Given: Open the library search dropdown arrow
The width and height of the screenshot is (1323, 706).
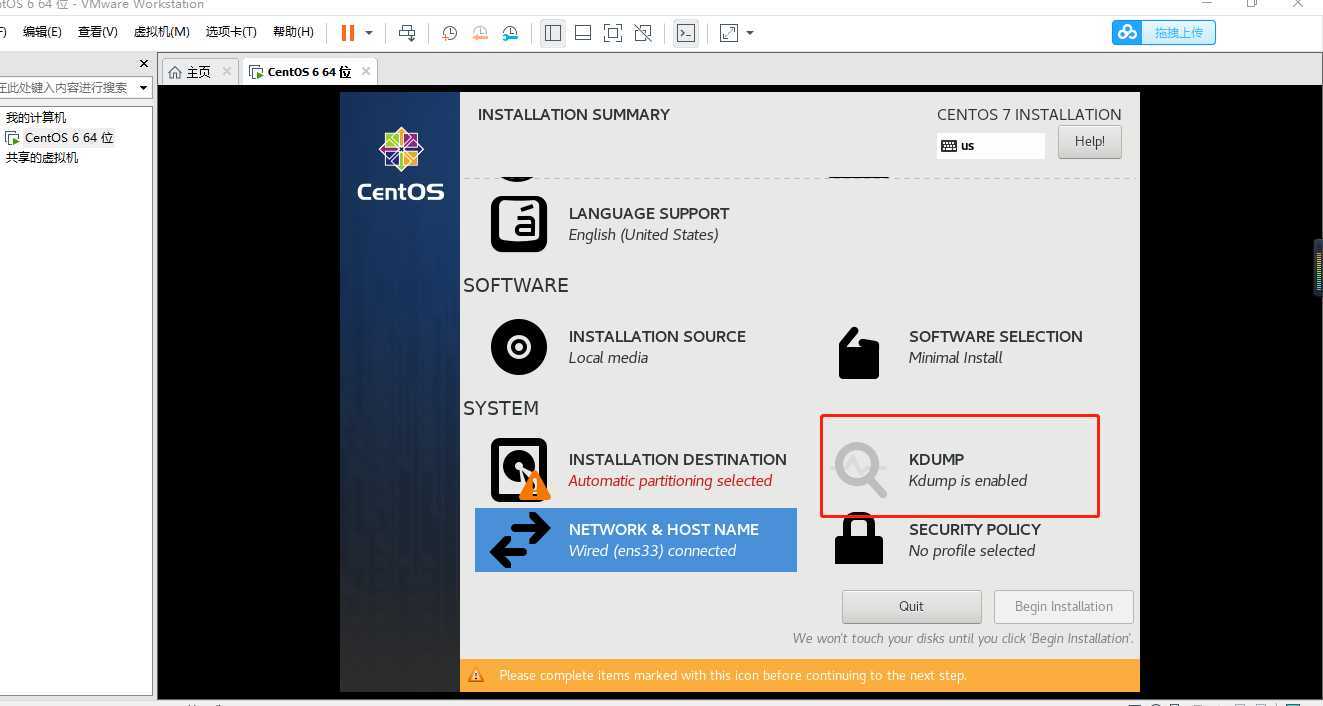Looking at the screenshot, I should (143, 88).
